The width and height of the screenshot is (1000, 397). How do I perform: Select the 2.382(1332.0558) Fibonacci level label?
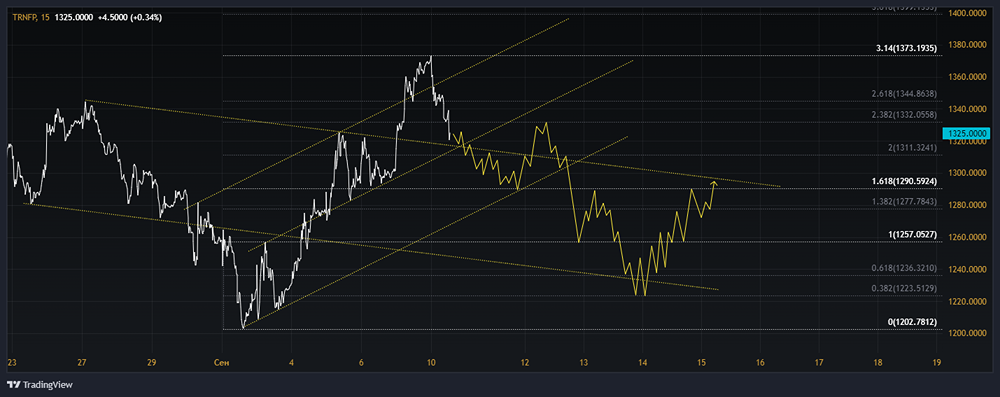click(x=904, y=115)
